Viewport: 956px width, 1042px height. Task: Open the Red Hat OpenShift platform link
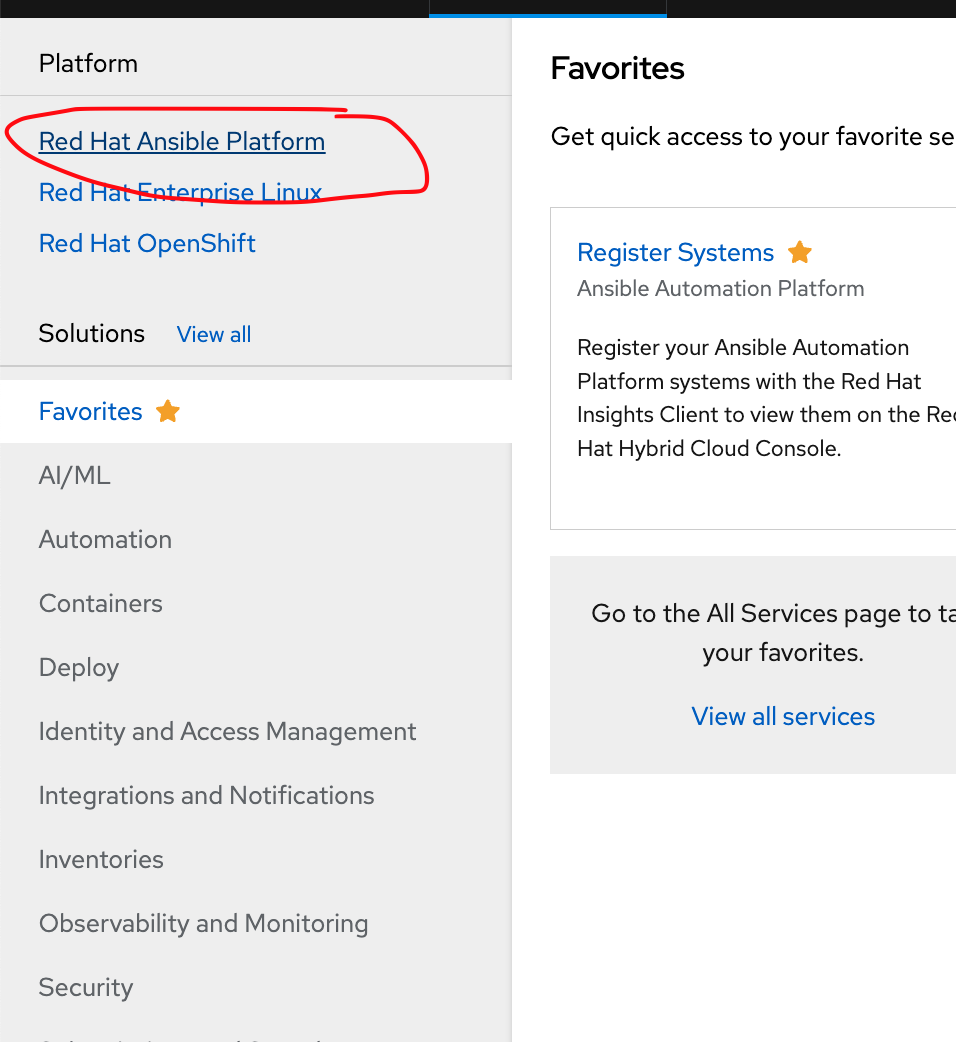(x=147, y=243)
